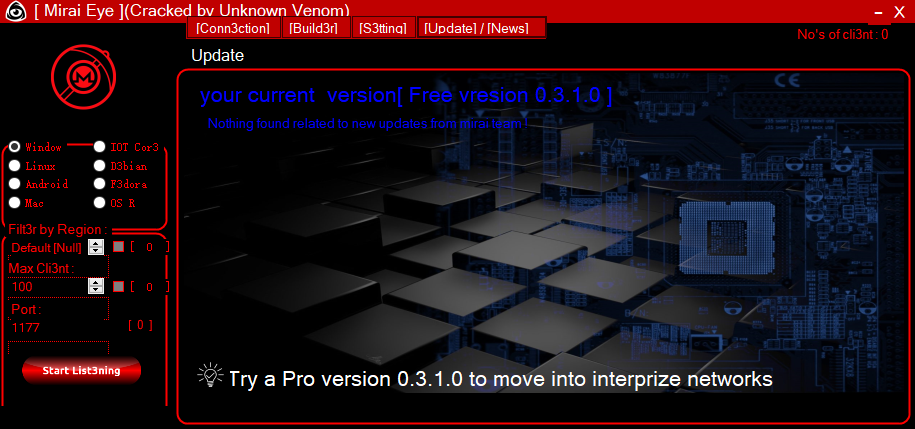This screenshot has width=915, height=429.
Task: Click the region Default [Null] spinner arrows
Action: point(96,247)
